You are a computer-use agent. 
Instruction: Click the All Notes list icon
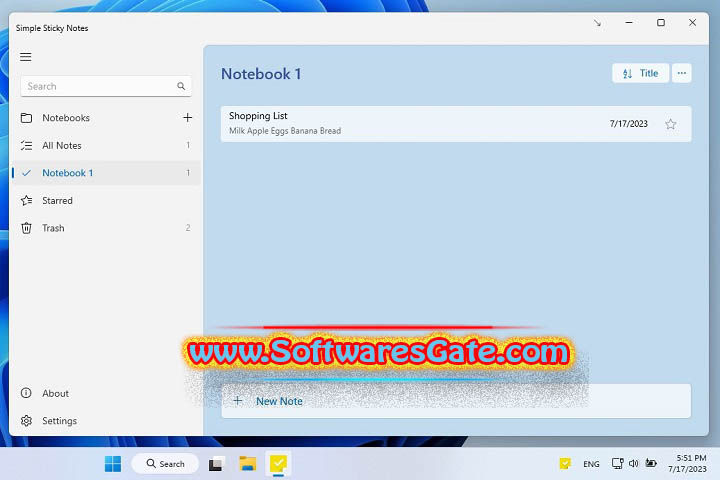tap(26, 146)
